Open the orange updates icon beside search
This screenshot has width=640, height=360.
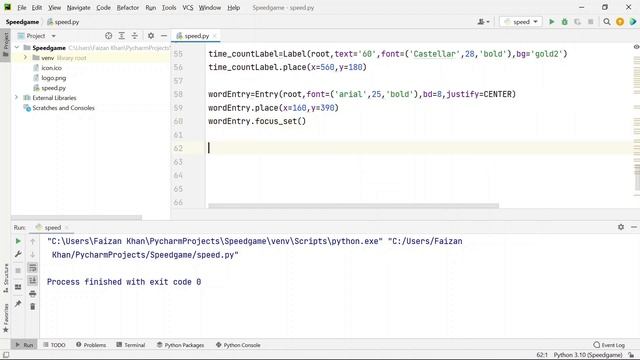click(x=620, y=22)
